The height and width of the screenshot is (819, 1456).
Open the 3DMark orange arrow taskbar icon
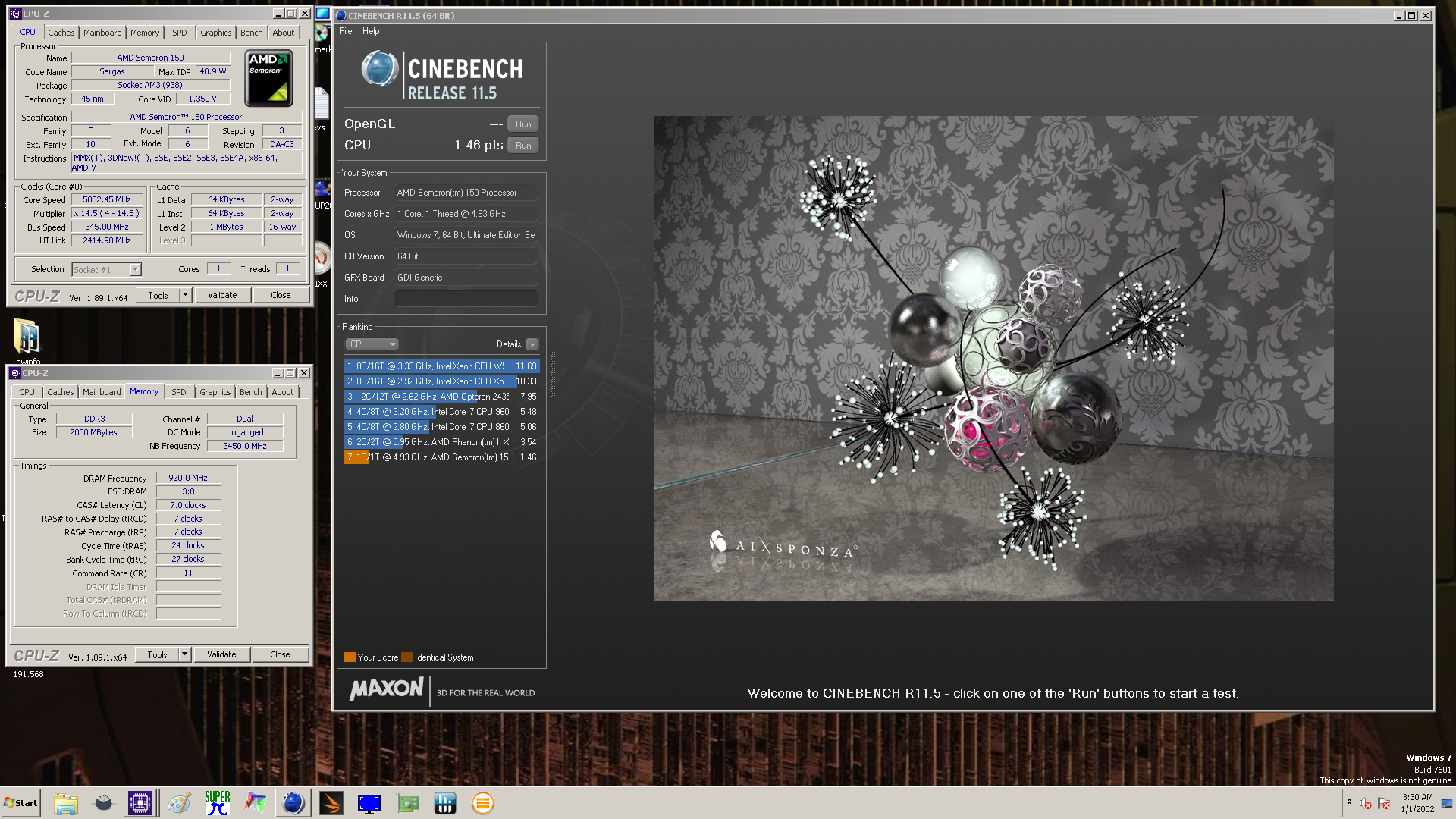tap(331, 803)
